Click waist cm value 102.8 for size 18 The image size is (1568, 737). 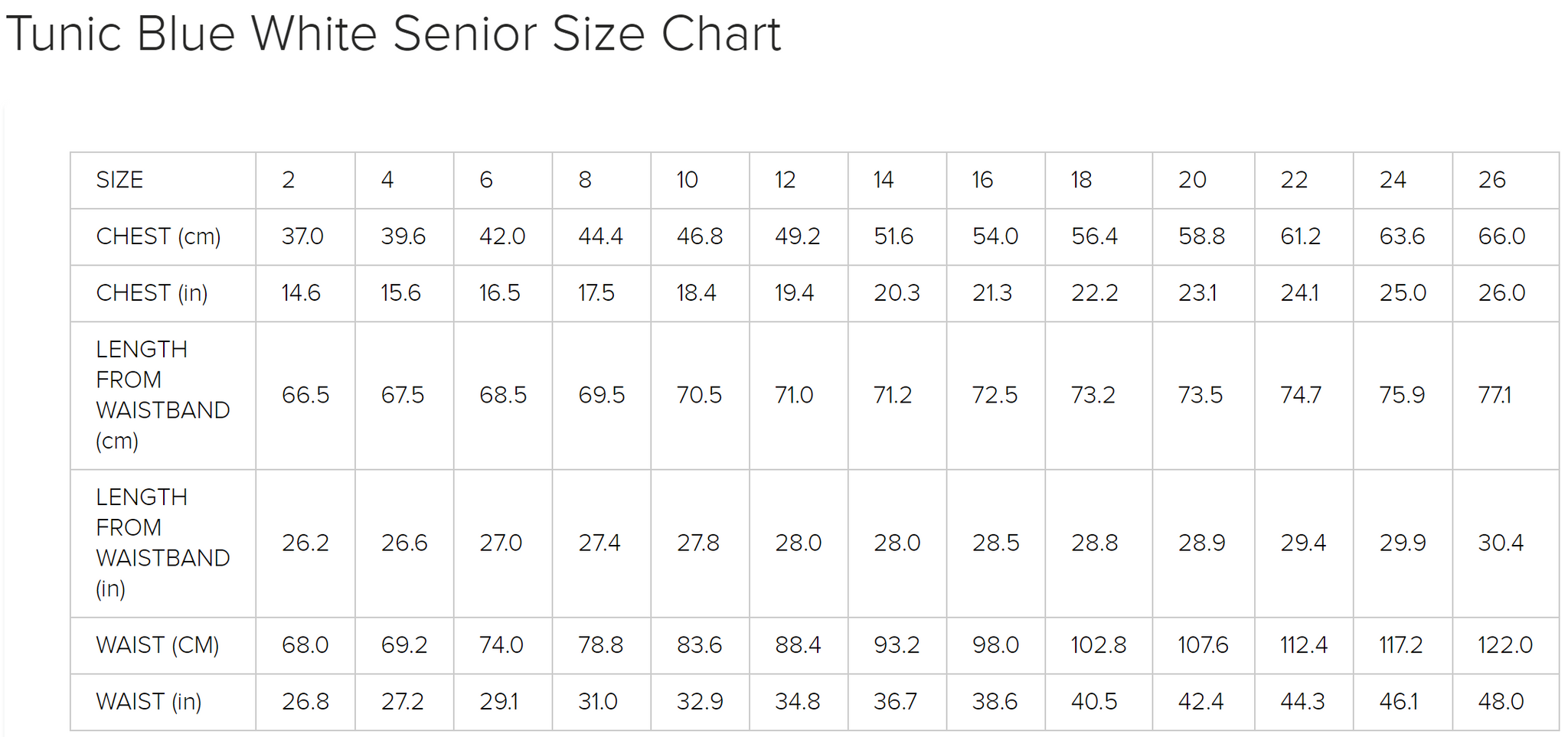(x=1098, y=645)
